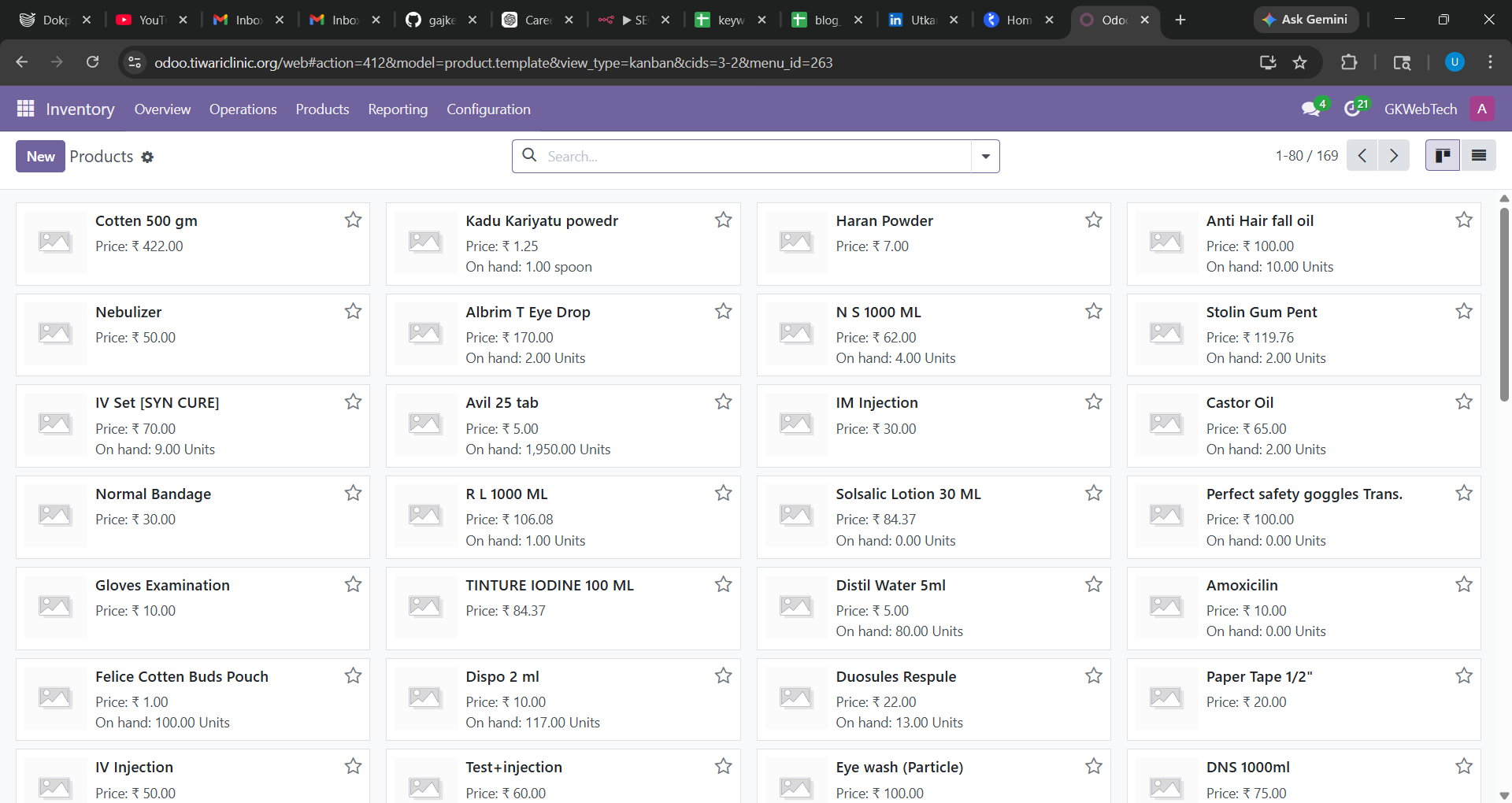This screenshot has height=803, width=1512.
Task: Switch to the Ask Gemini browser tab
Action: [x=1305, y=20]
